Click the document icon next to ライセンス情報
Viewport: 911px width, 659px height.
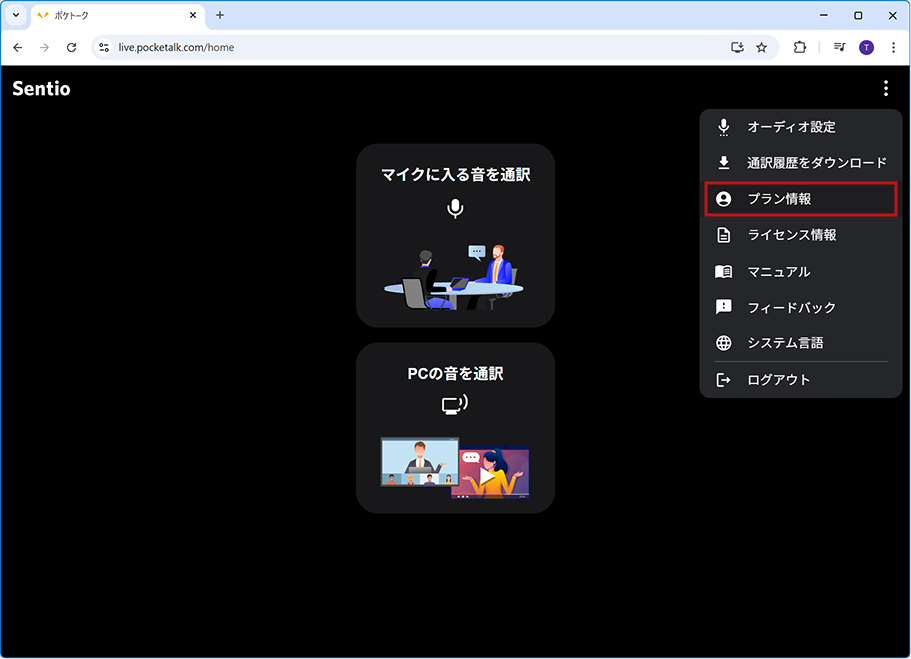point(723,235)
